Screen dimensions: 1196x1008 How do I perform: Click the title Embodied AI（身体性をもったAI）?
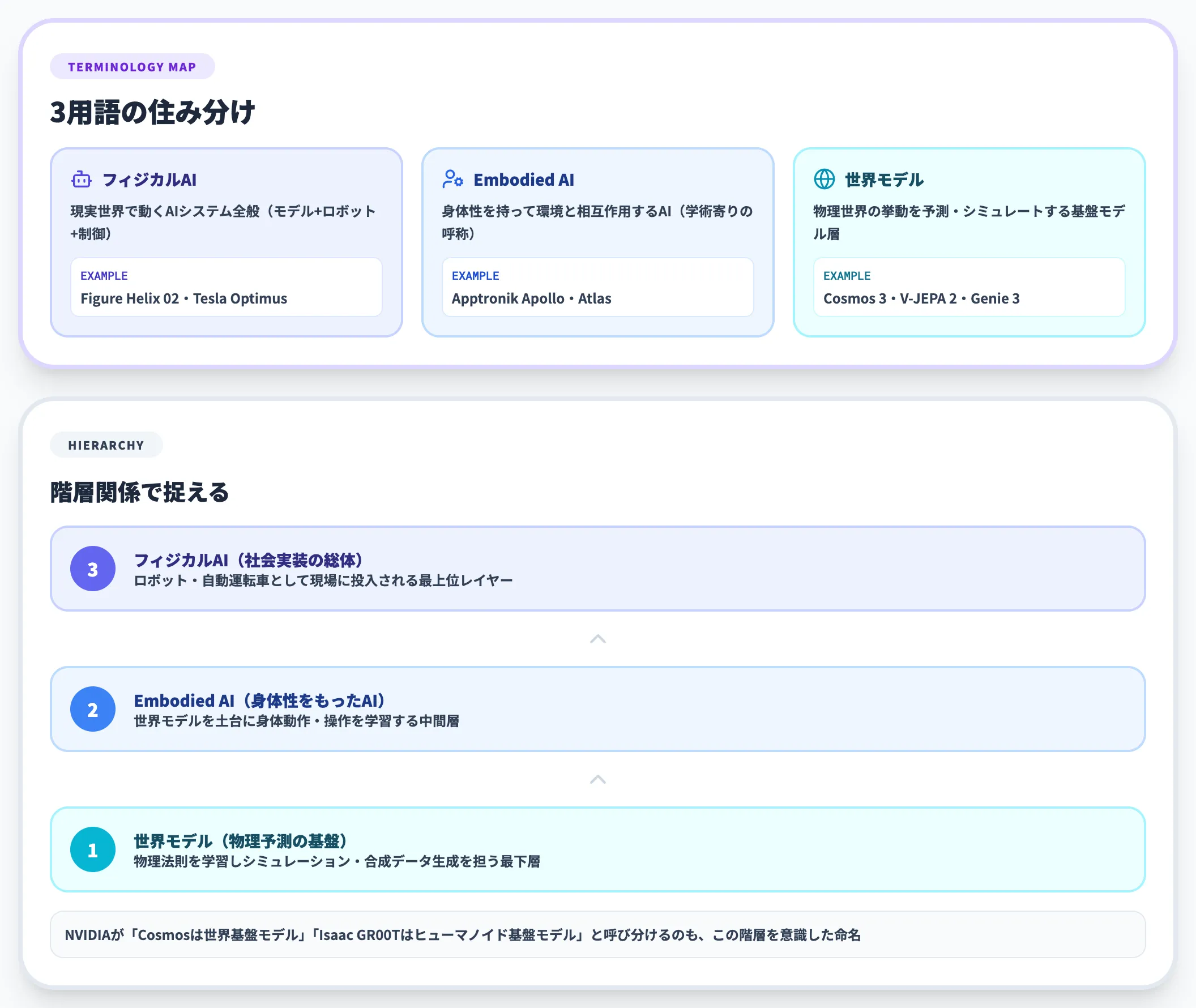(260, 701)
